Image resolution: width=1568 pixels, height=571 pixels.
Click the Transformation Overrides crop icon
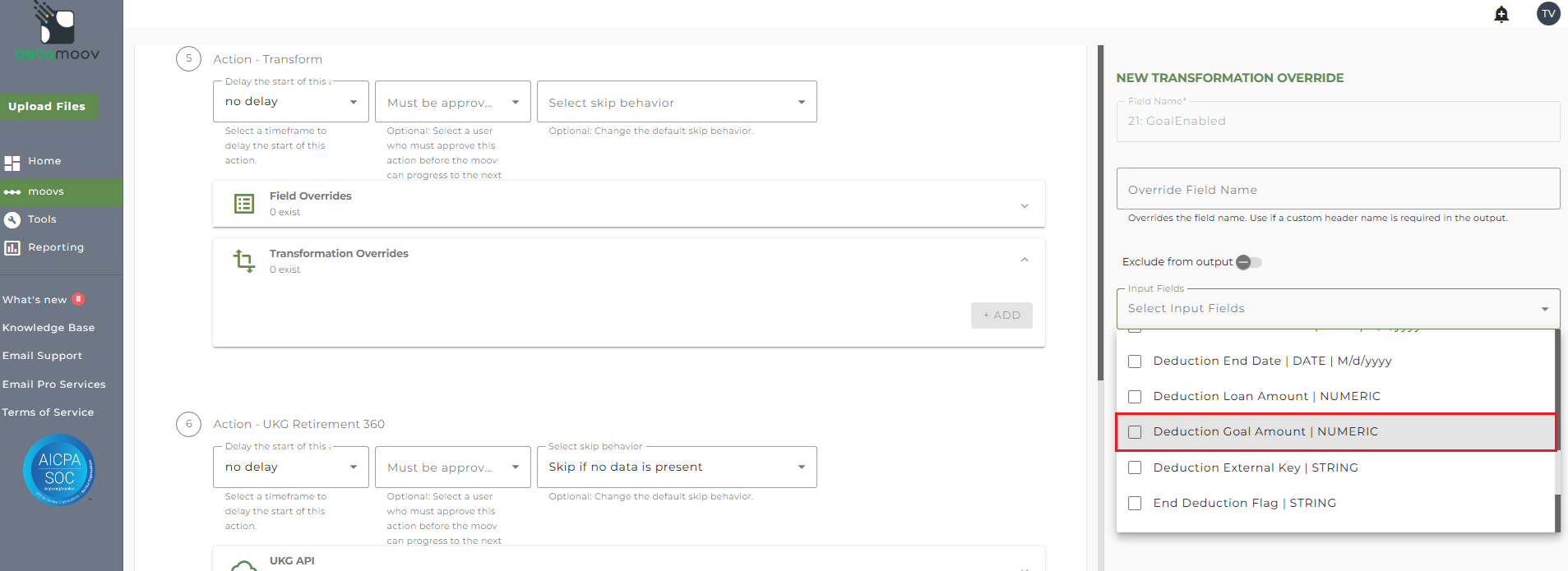click(x=244, y=261)
